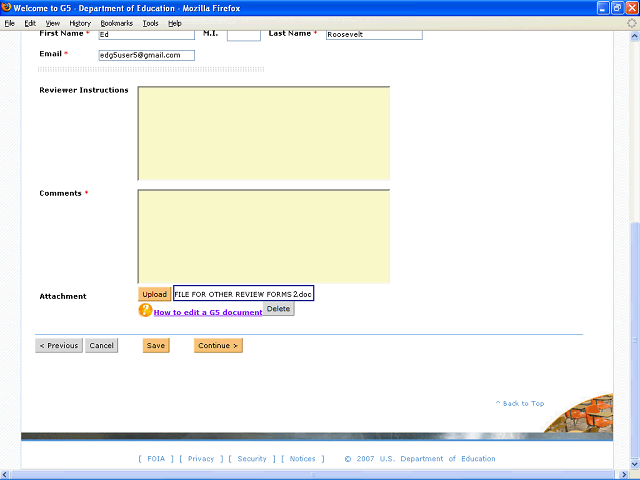Click the Continue button

pos(218,345)
